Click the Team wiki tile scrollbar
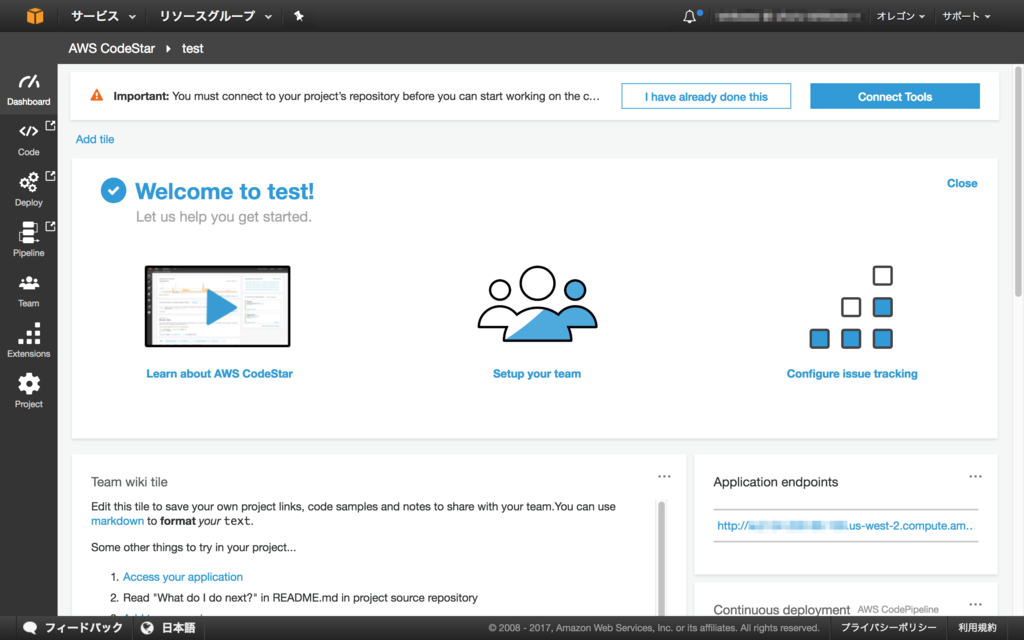The height and width of the screenshot is (640, 1024). pos(661,558)
